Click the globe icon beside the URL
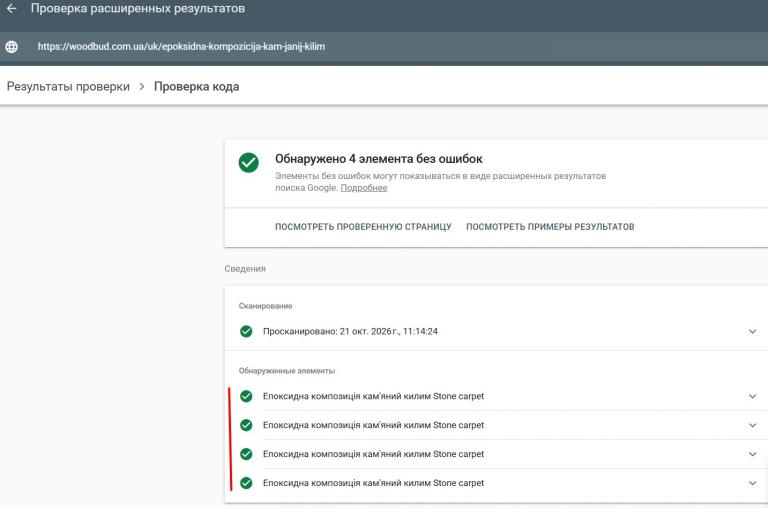Image resolution: width=768 pixels, height=508 pixels. tap(11, 47)
